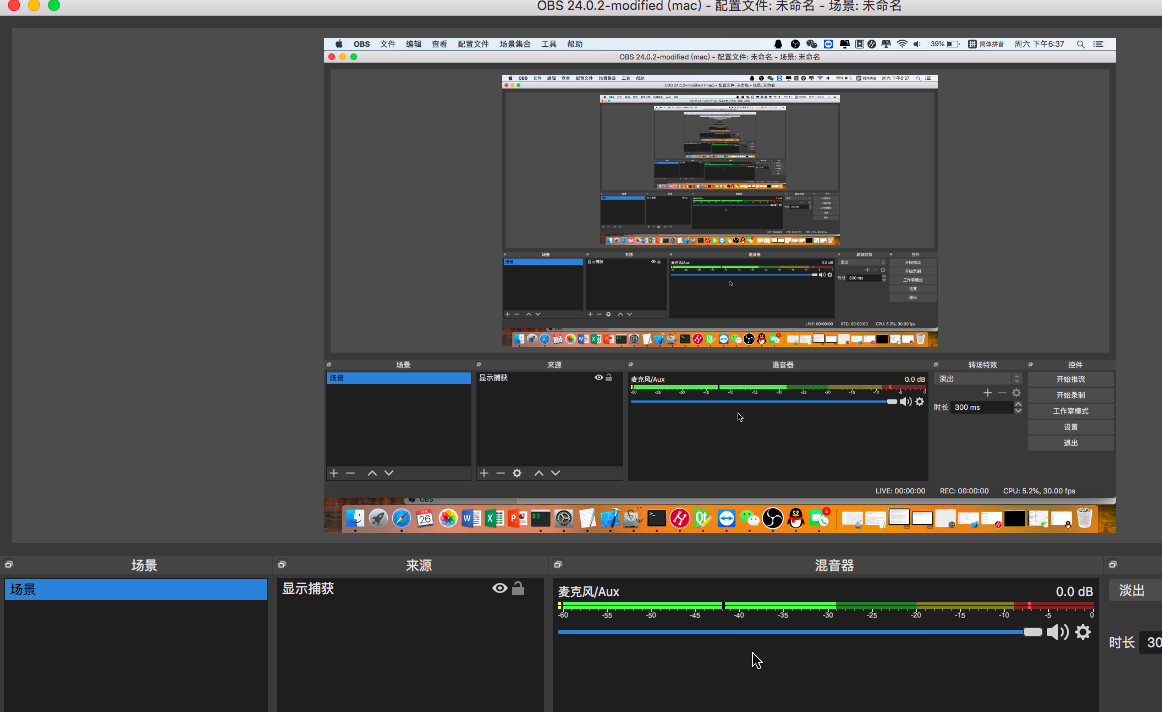Open 麦克风/Aux settings gear in bottom mixer

pyautogui.click(x=1083, y=632)
